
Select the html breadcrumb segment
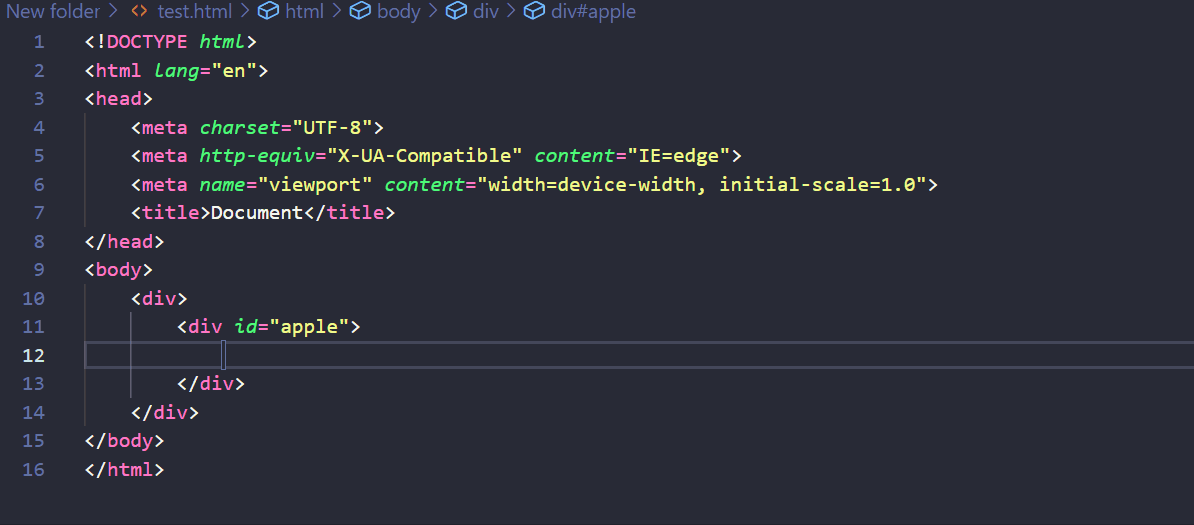click(x=304, y=11)
